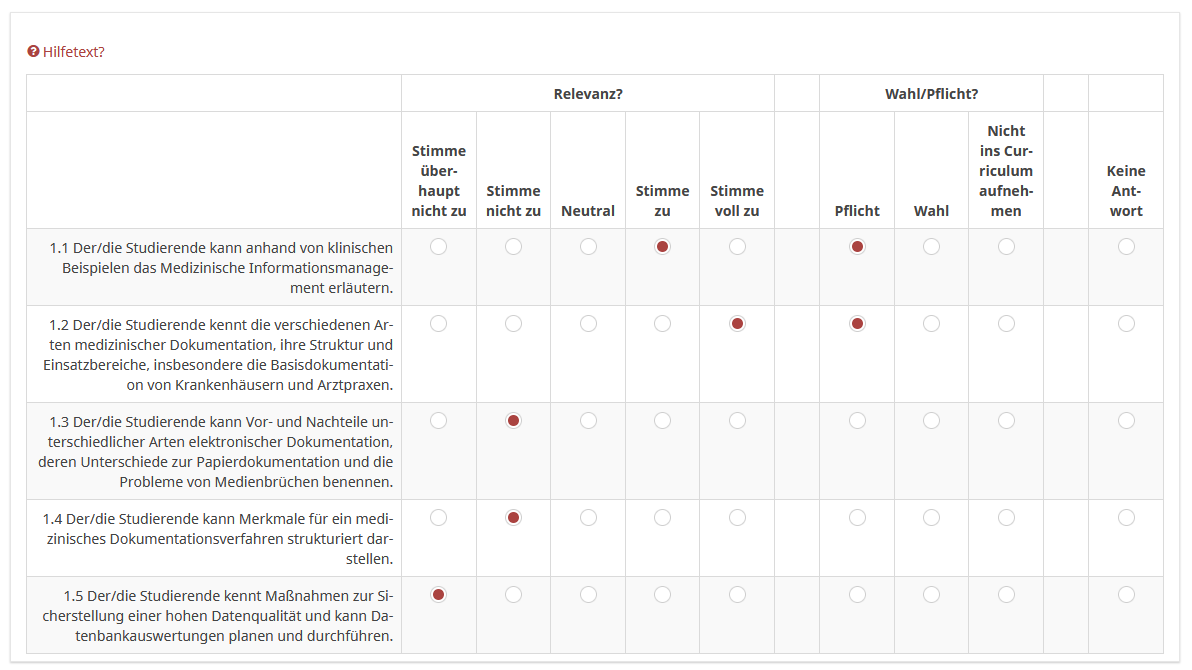The height and width of the screenshot is (670, 1192).
Task: Choose 'Wahl' for statement 1.1
Action: (x=931, y=247)
